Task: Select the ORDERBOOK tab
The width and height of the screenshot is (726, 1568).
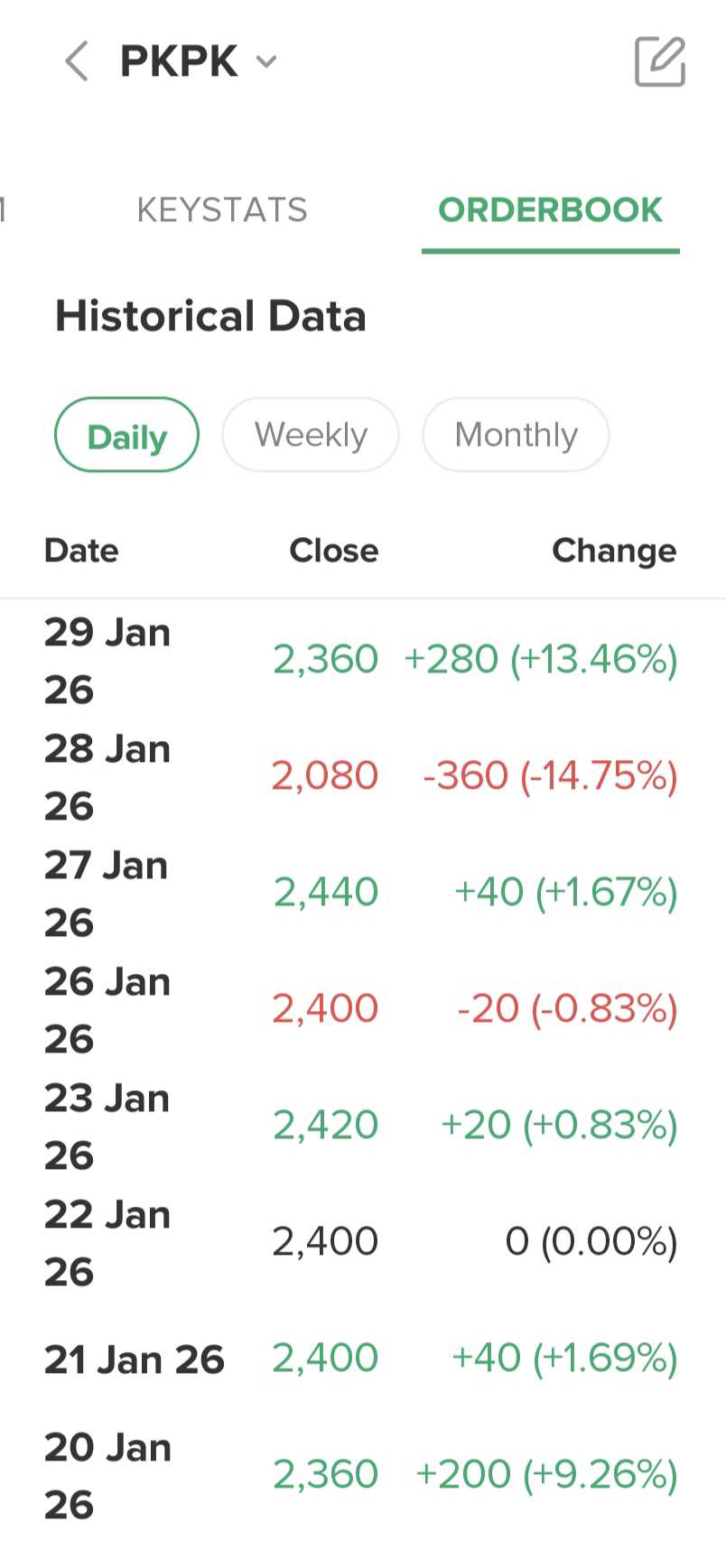Action: coord(550,210)
